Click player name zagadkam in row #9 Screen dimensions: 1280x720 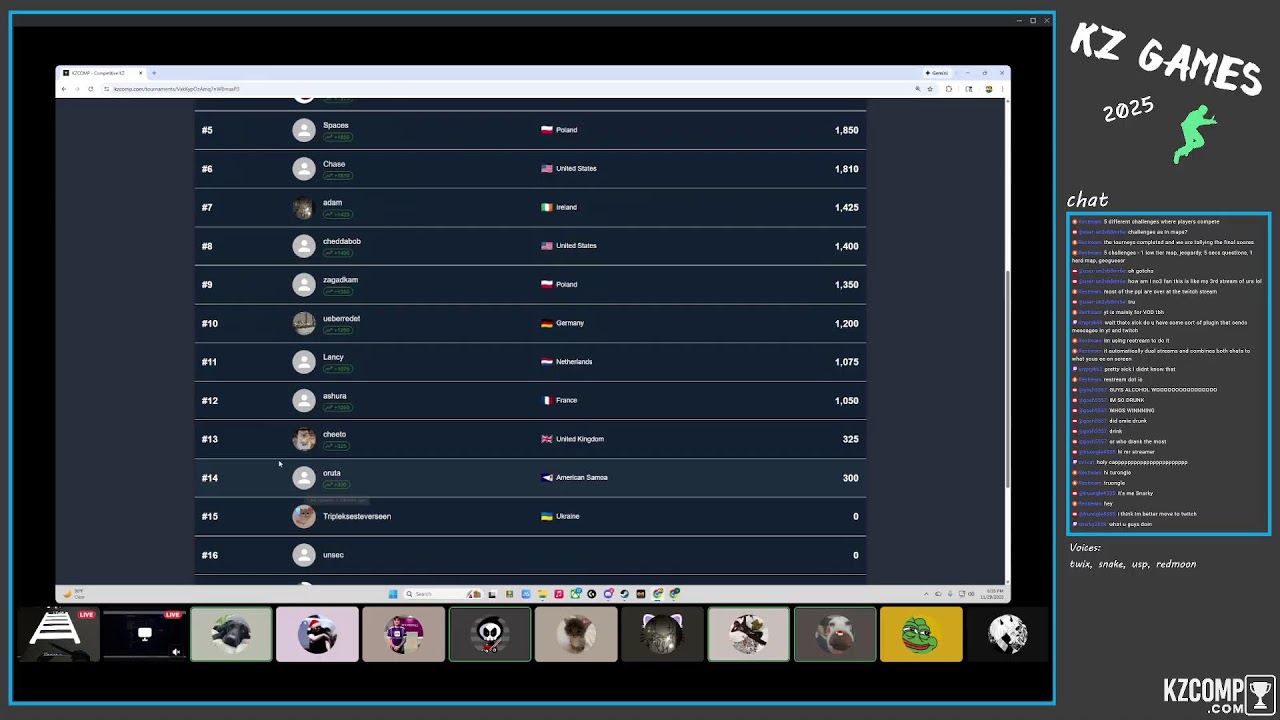340,280
